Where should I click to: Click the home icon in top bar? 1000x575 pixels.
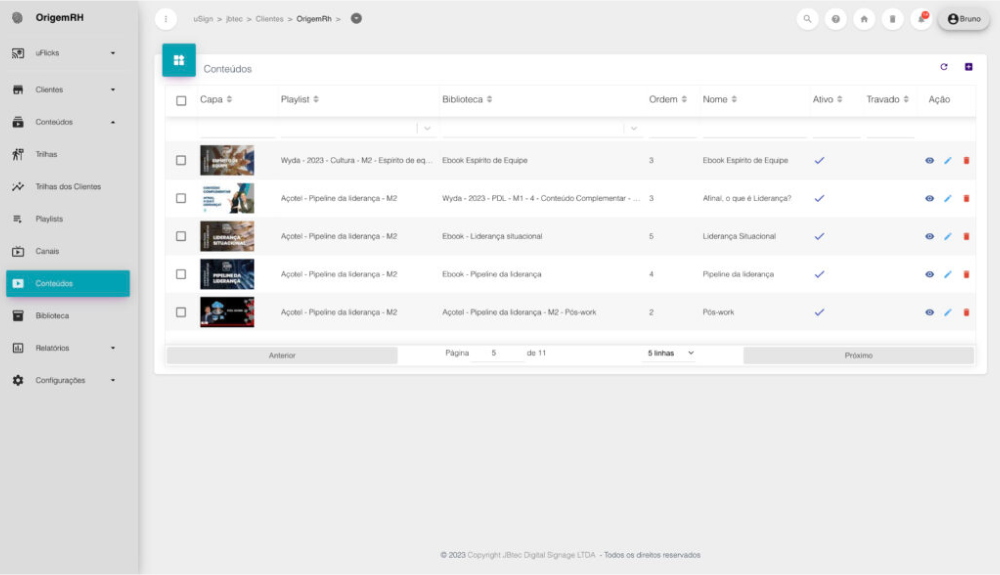(864, 19)
